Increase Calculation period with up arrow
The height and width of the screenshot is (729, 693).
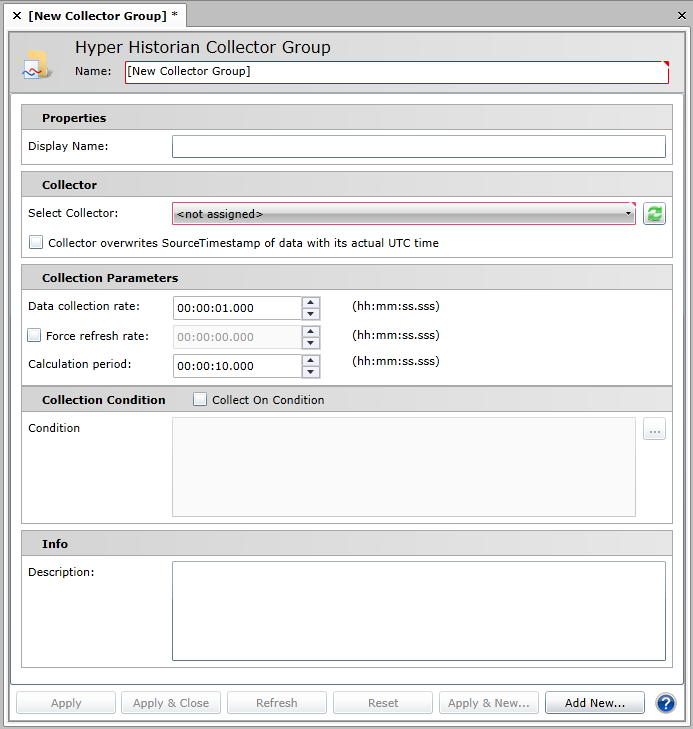point(311,360)
